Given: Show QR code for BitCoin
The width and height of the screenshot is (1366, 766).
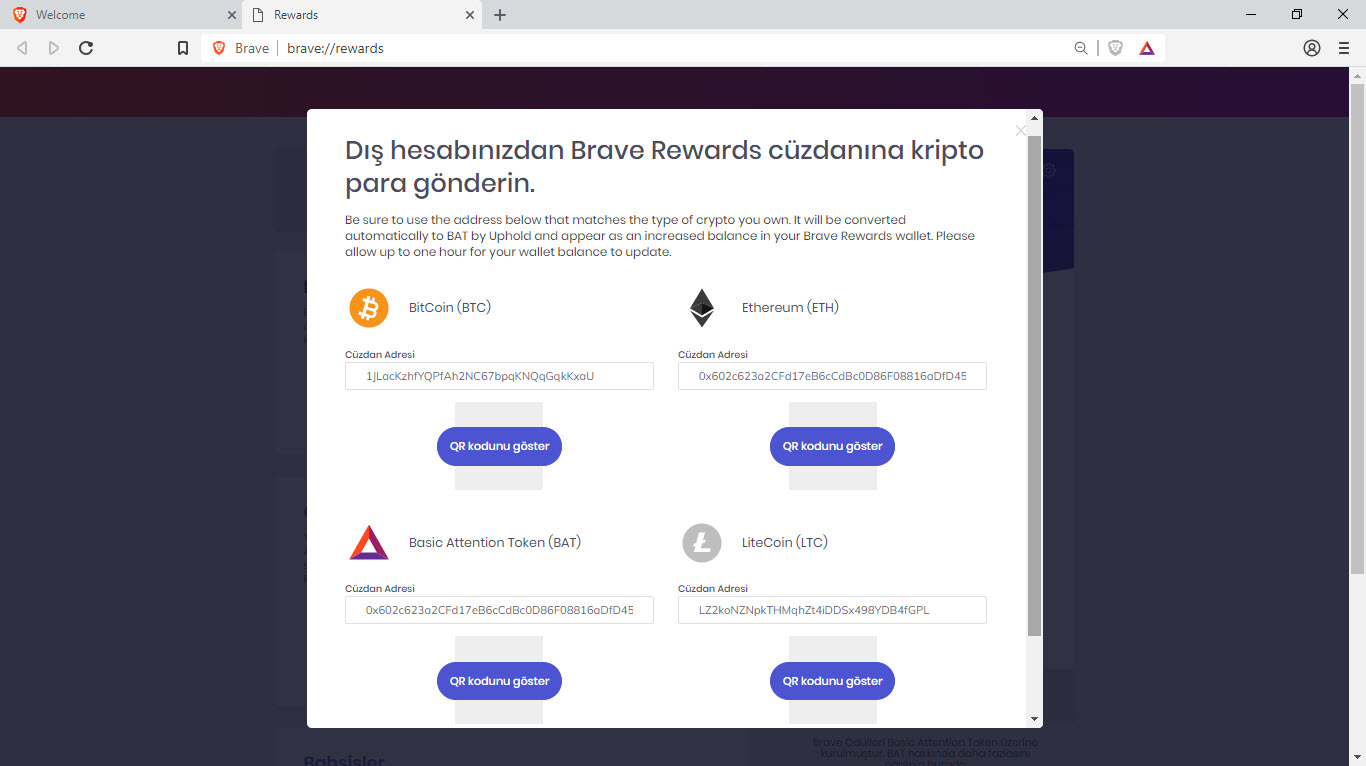Looking at the screenshot, I should 499,446.
